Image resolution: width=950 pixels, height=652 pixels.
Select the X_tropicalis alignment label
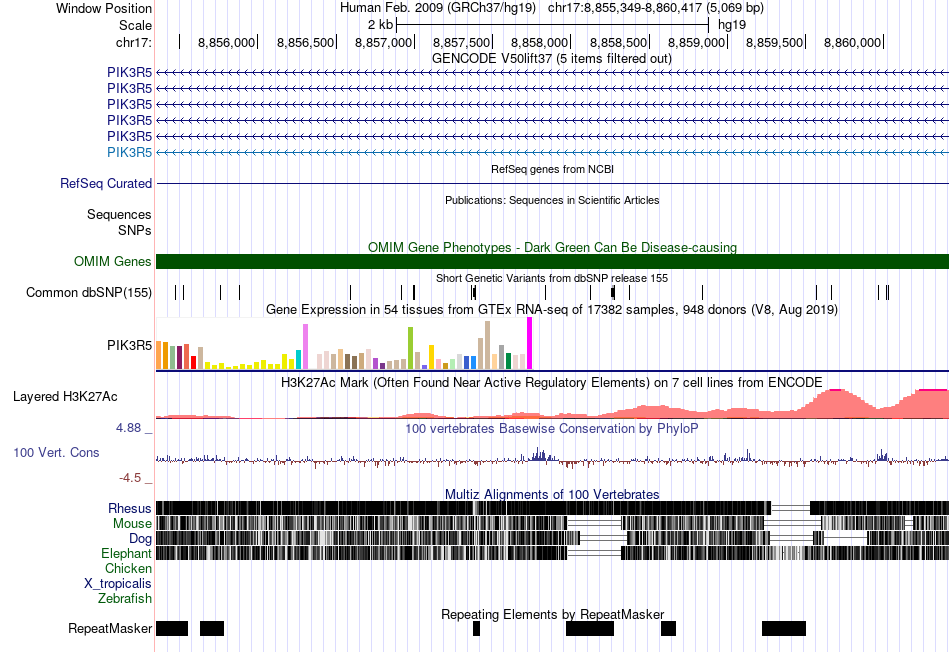(118, 584)
